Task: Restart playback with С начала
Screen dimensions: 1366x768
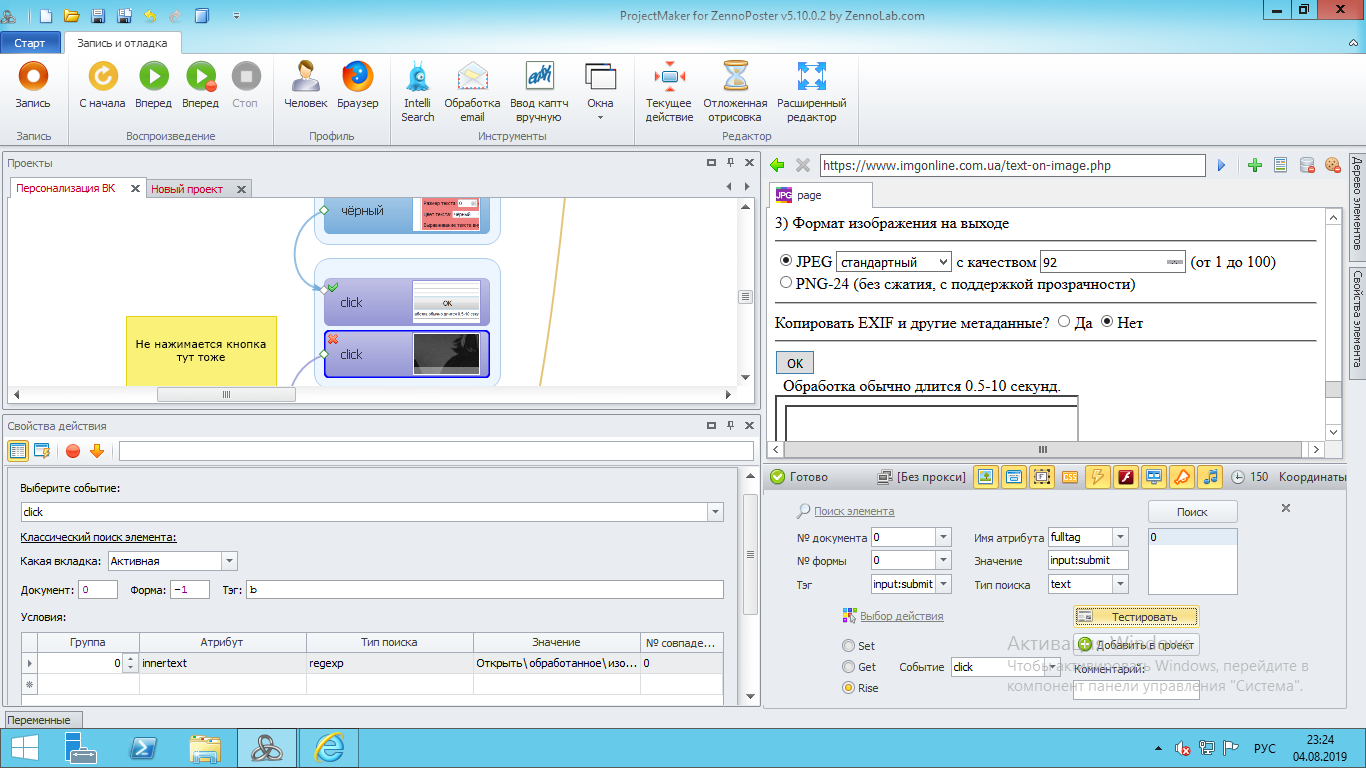Action: 102,85
